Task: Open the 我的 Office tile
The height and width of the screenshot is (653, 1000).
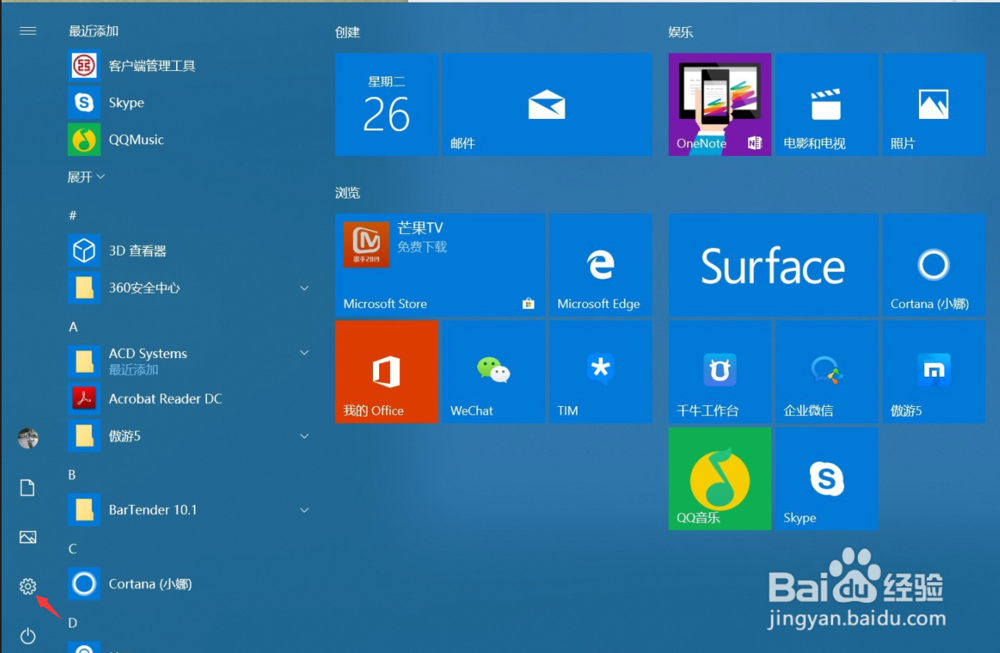Action: (386, 372)
